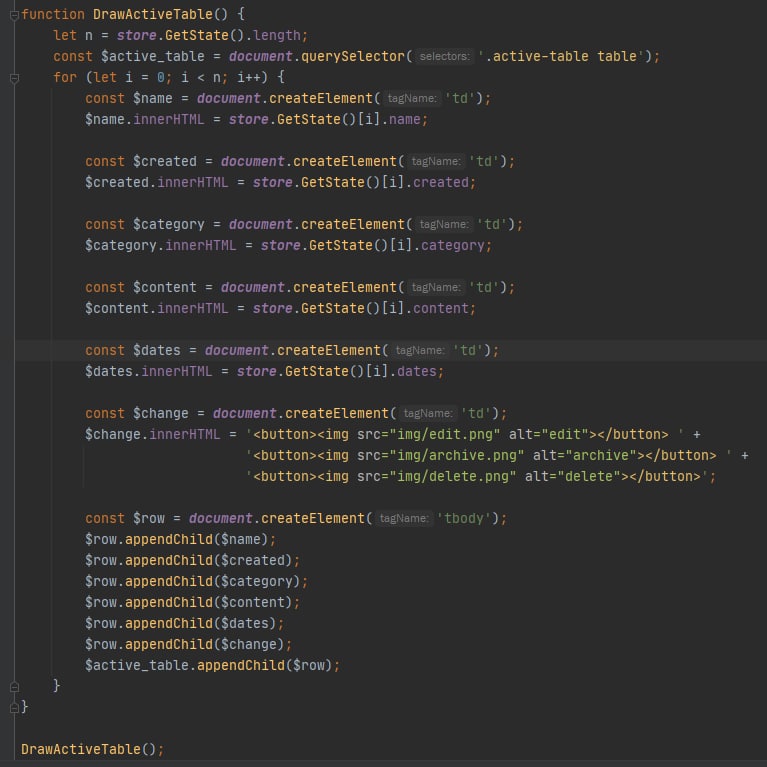Collapse the DrawActiveTable function fold marker
767x767 pixels.
pos(14,15)
